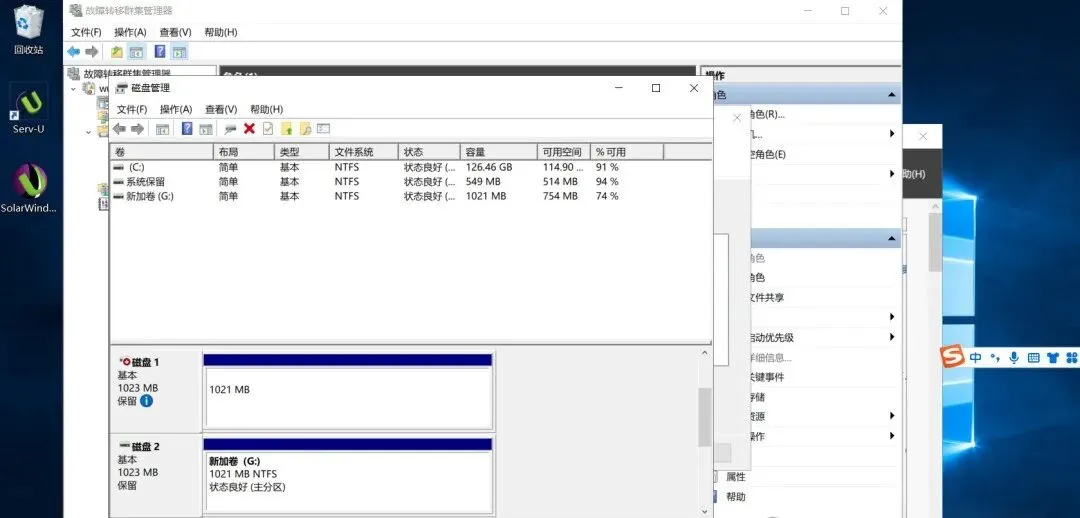This screenshot has width=1080, height=518.
Task: Click 属性 in the Actions pane
Action: pos(736,477)
